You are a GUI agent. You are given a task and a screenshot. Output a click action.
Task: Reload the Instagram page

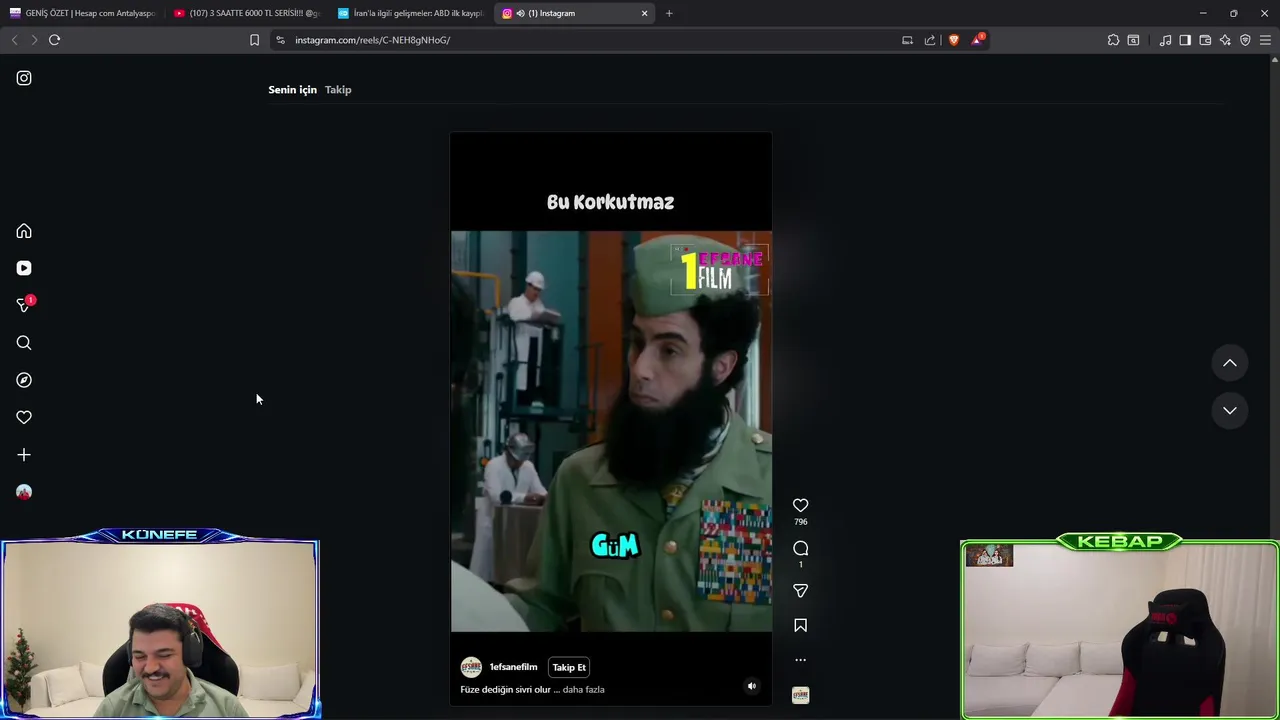[54, 40]
